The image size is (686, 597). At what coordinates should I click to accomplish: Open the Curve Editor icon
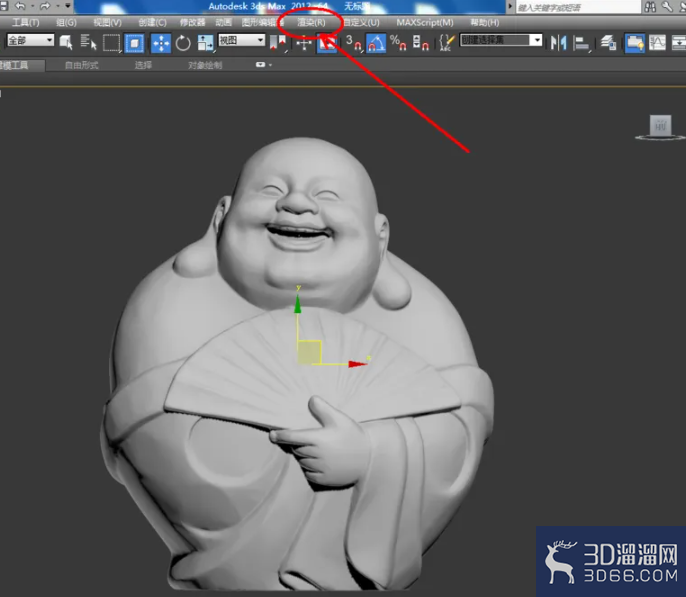[657, 43]
